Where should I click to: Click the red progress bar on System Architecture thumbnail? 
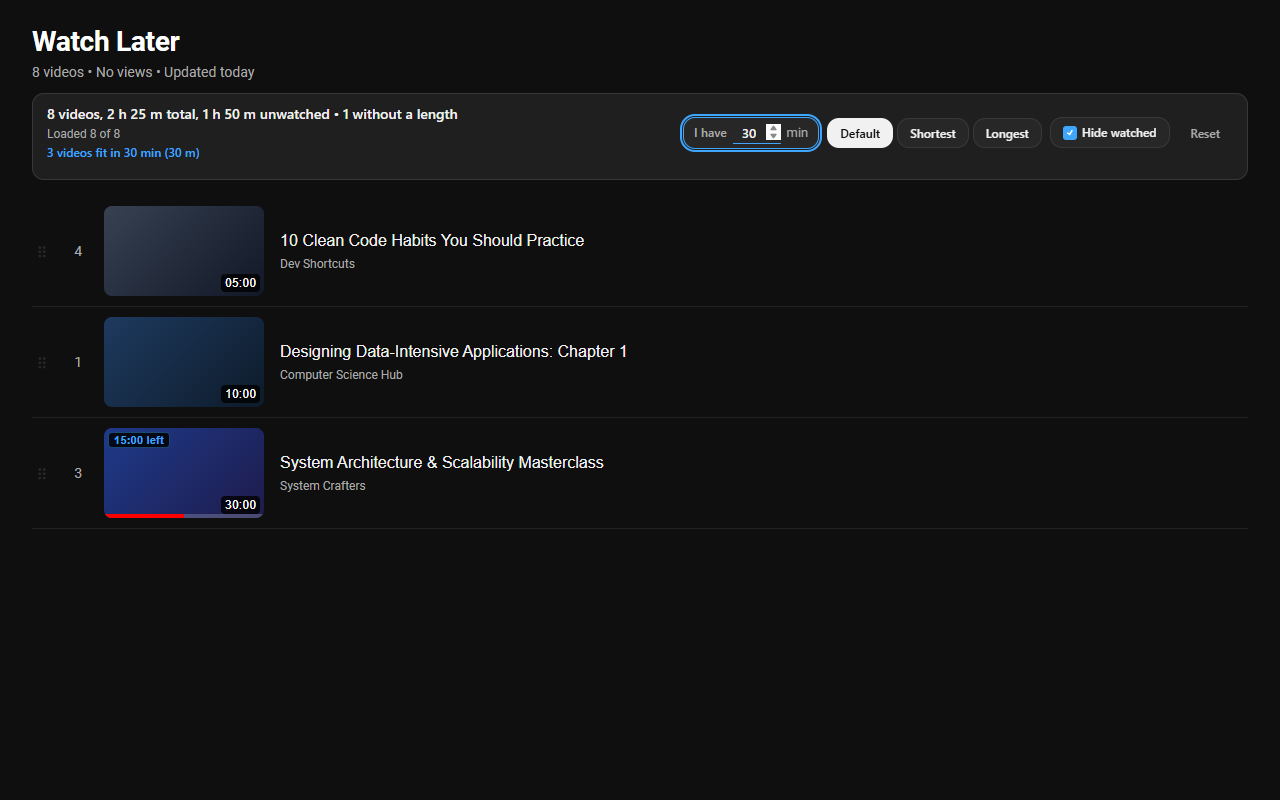click(144, 516)
